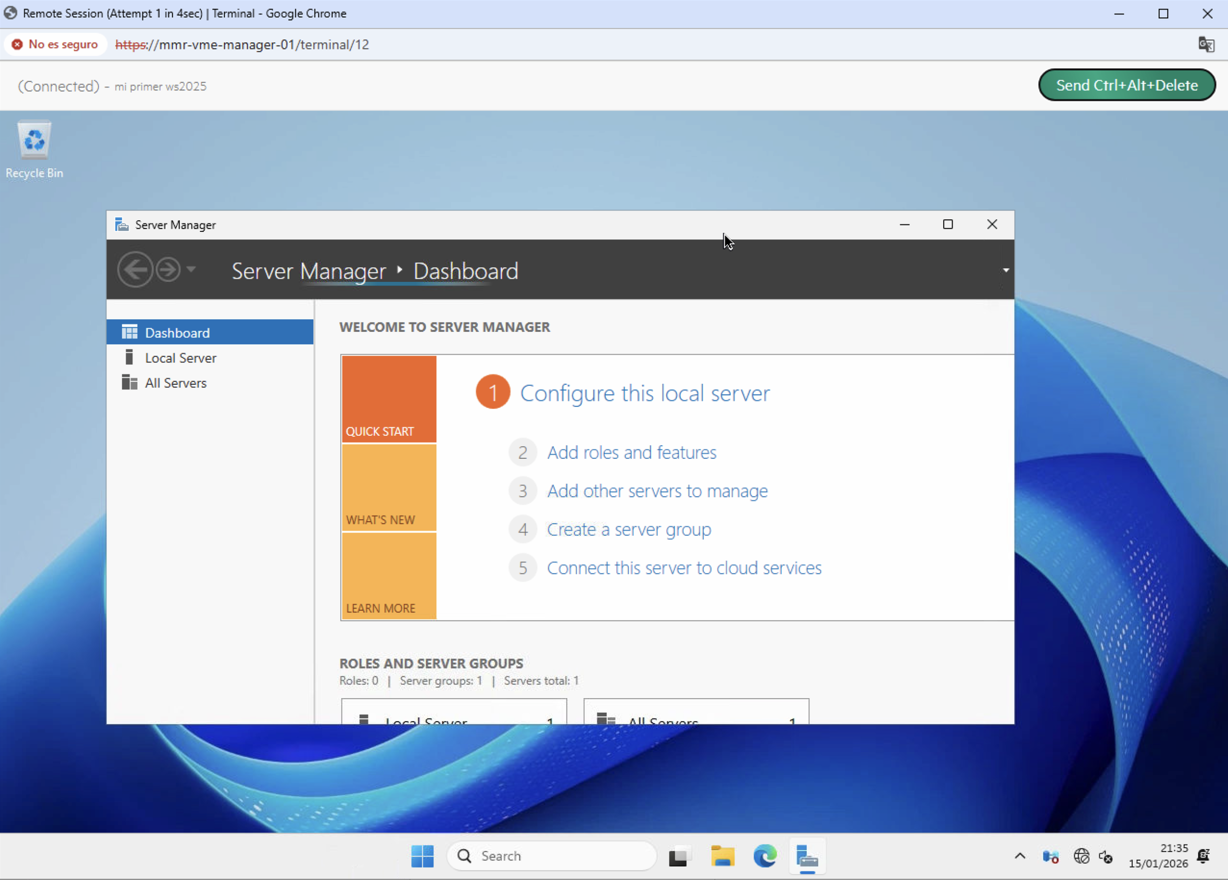1228x880 pixels.
Task: Click the back navigation arrow in Server Manager
Action: 135,269
